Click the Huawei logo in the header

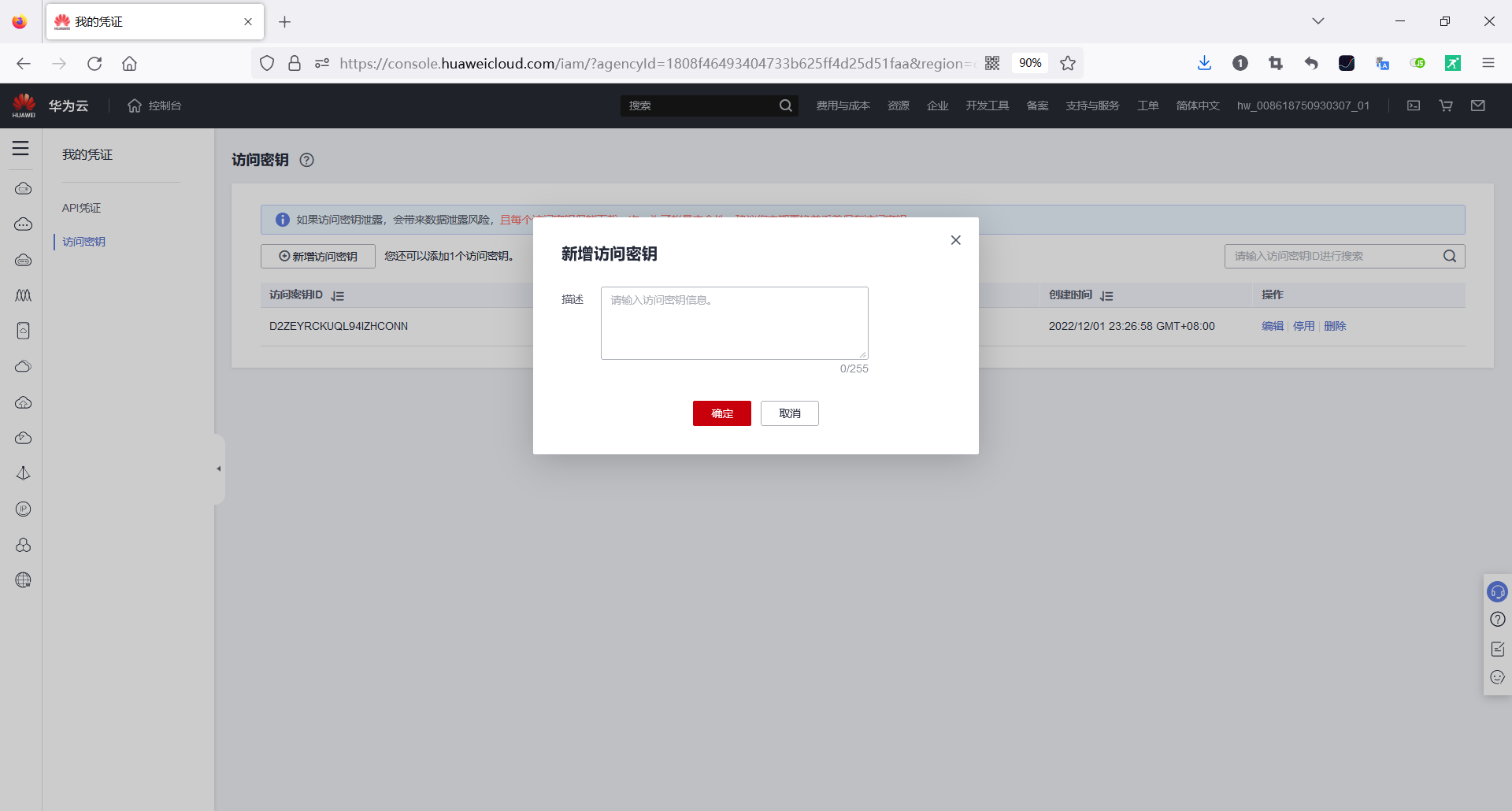(x=24, y=106)
